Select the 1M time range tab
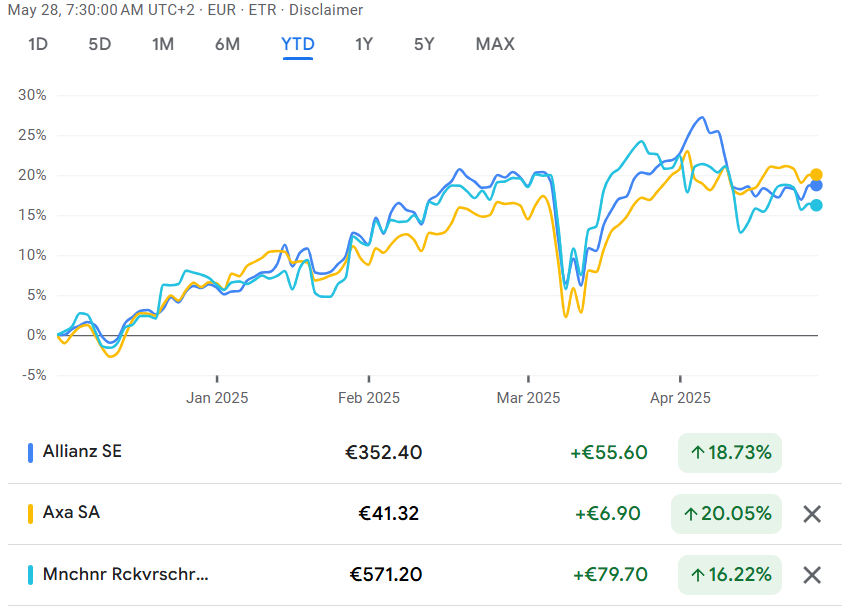The height and width of the screenshot is (607, 853). coord(163,44)
